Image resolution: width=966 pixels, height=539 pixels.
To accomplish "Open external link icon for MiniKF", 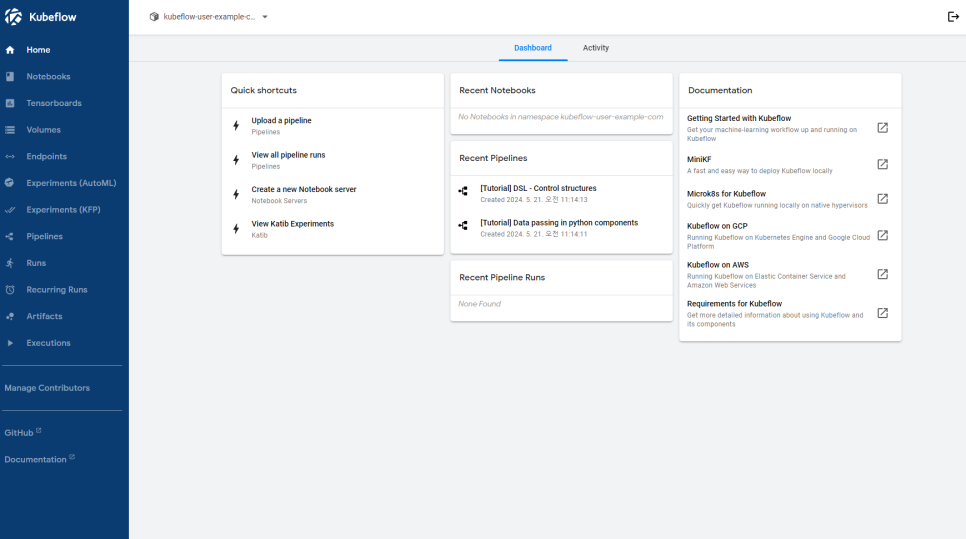I will point(883,164).
